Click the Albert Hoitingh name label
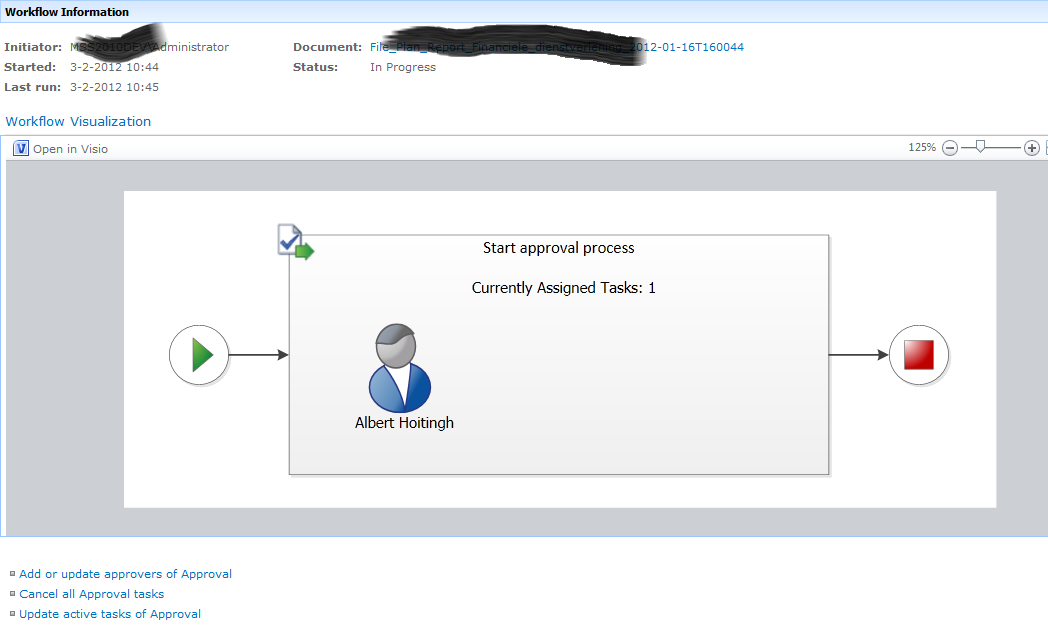1048x629 pixels. (x=404, y=423)
